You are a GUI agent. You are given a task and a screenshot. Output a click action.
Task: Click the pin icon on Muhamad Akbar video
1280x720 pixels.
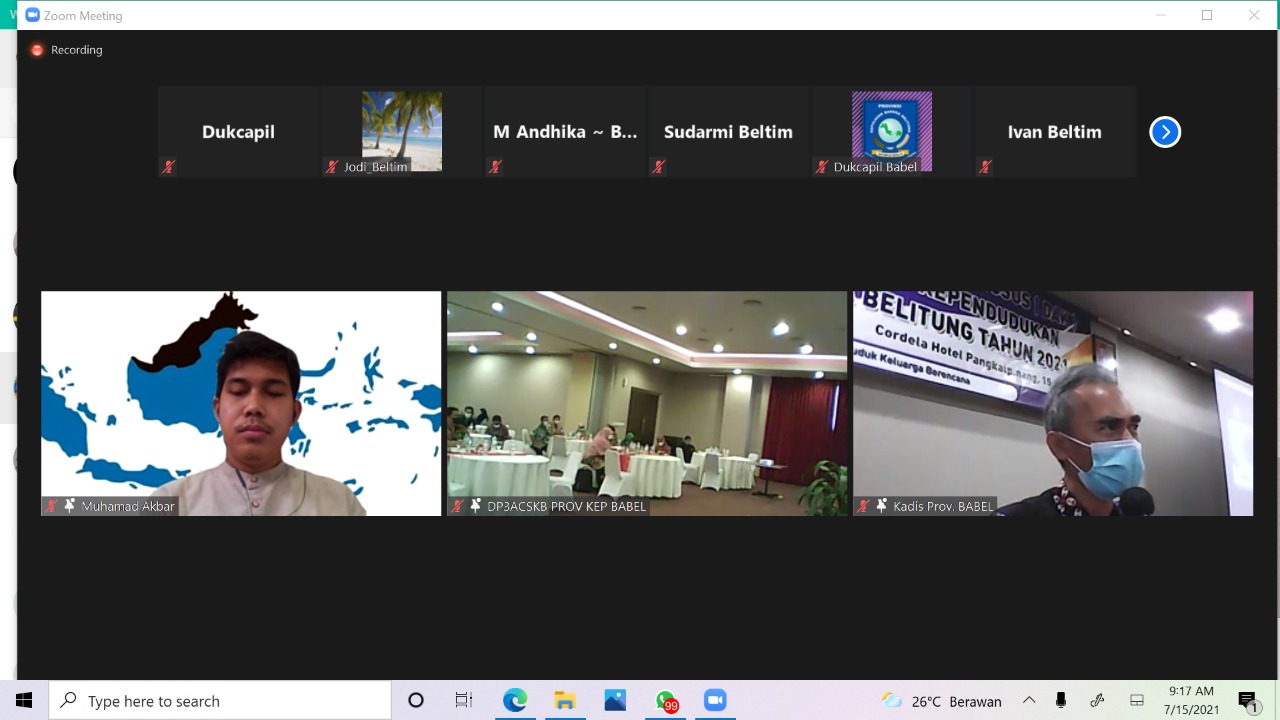(69, 506)
